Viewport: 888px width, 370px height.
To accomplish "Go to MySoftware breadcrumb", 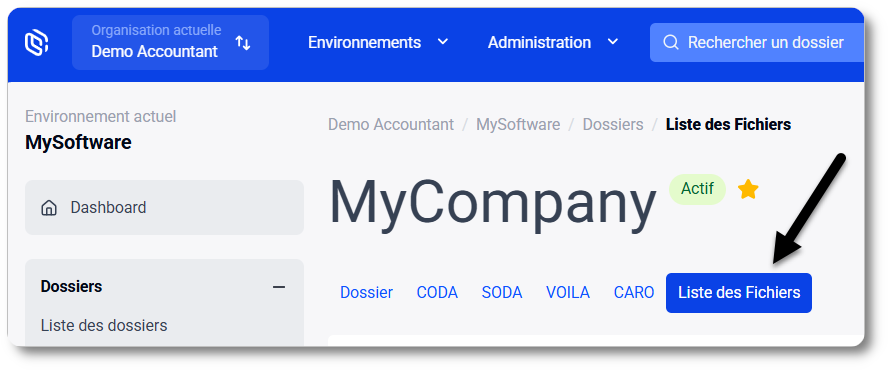I will [518, 124].
